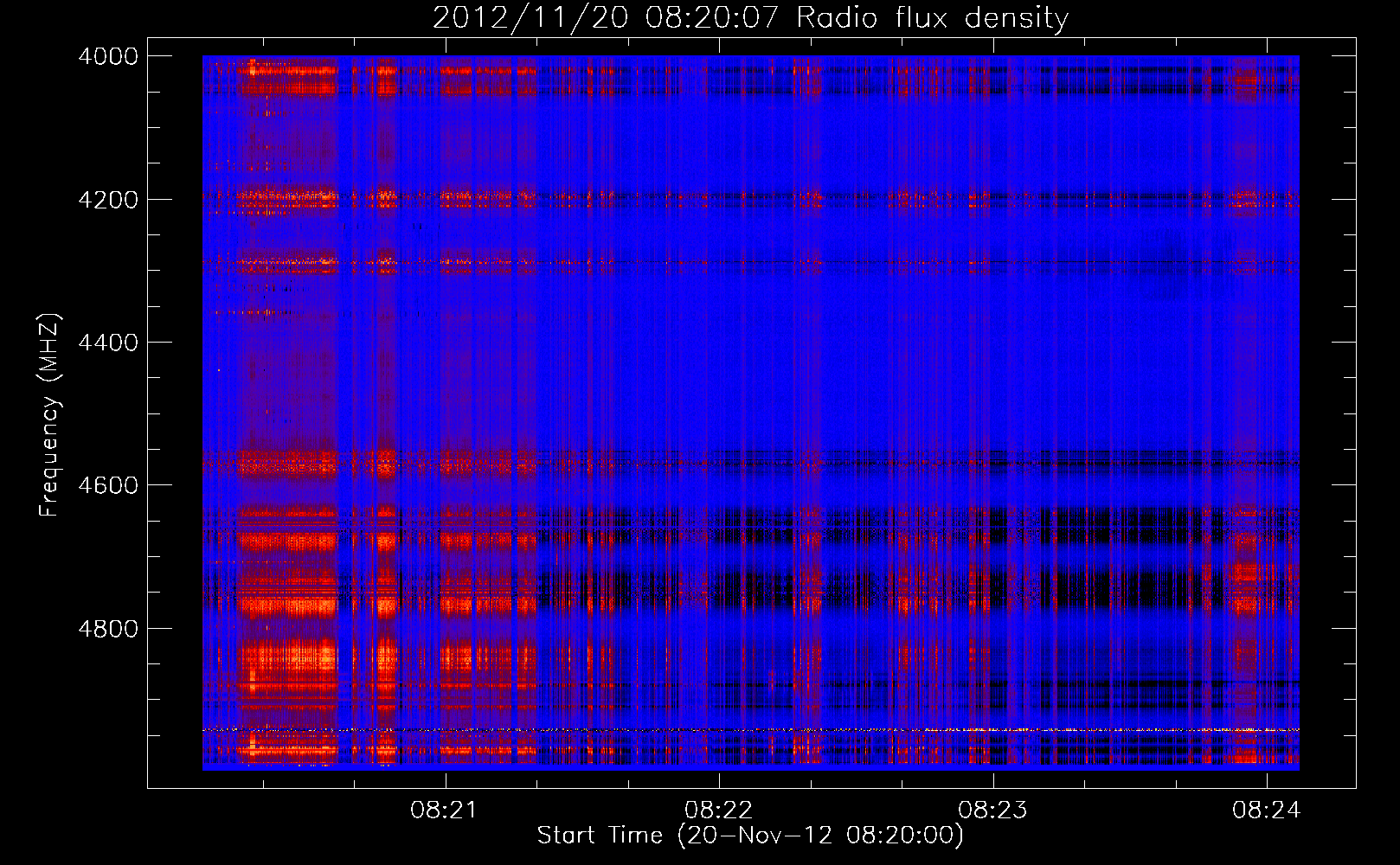This screenshot has width=1400, height=865.
Task: Click the 08:23 time tick label
Action: tap(992, 811)
